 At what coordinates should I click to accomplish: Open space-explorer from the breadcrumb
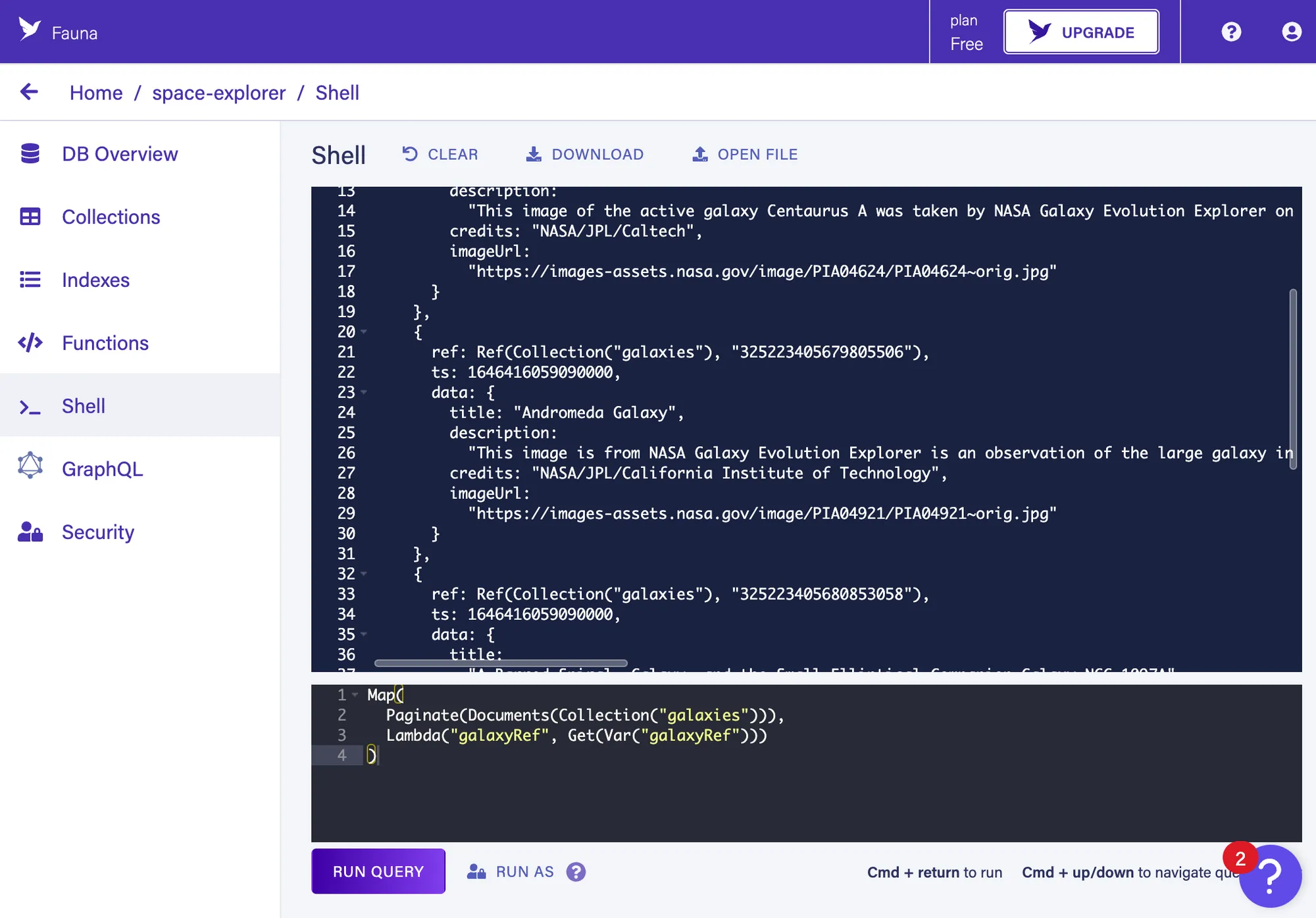[x=219, y=93]
